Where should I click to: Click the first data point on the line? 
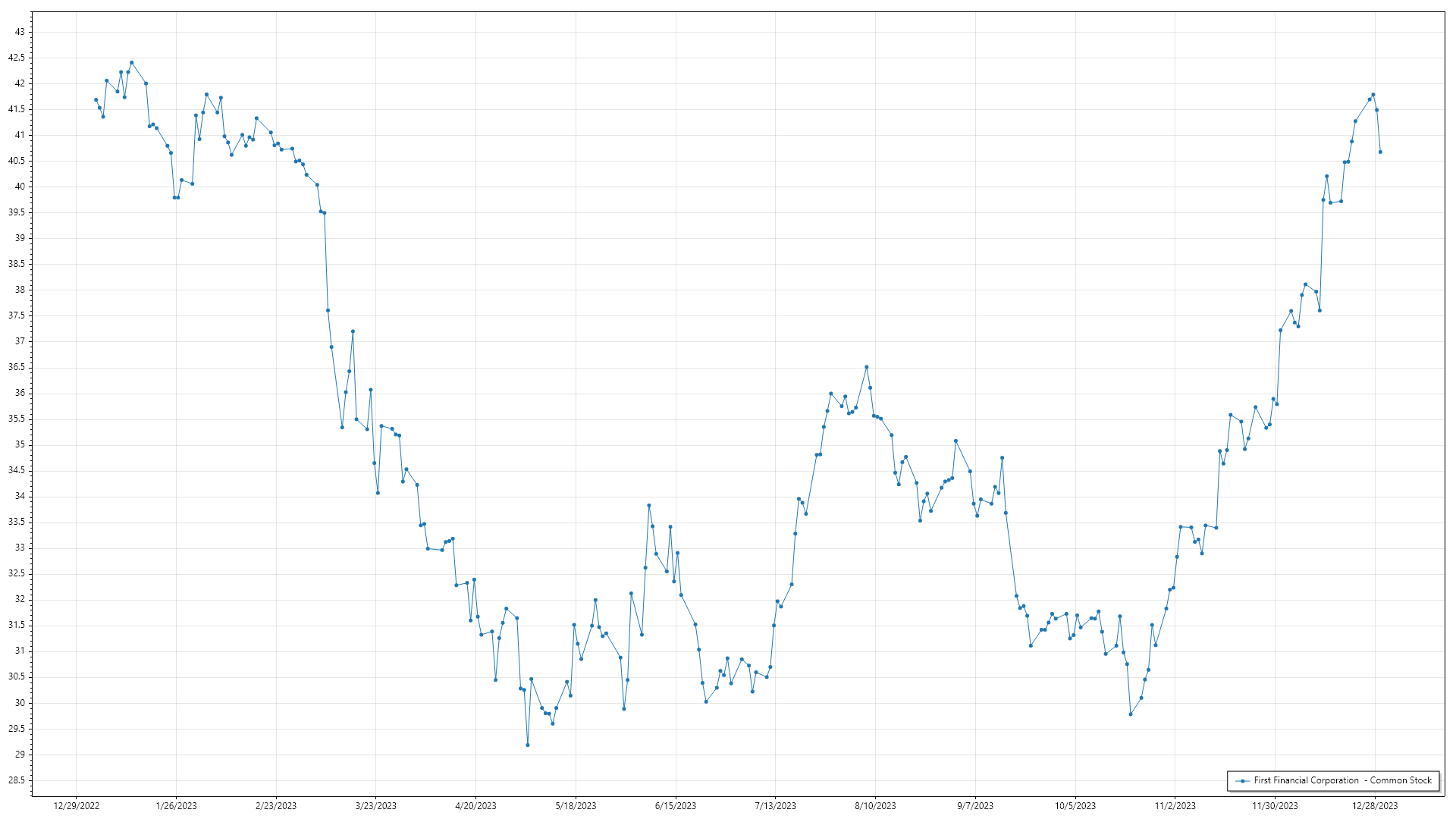point(96,99)
